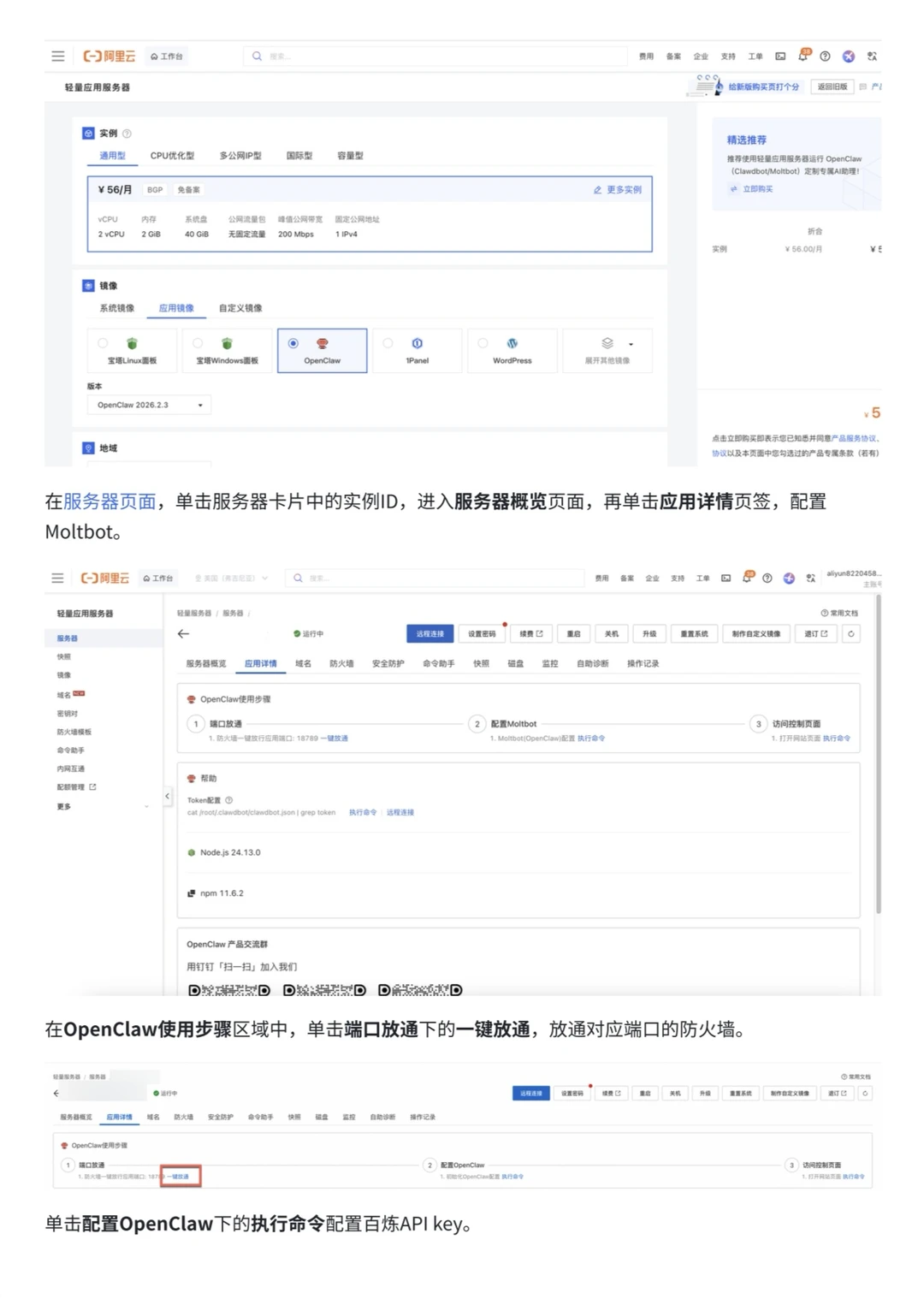Viewport: 924px width, 1299px height.
Task: Click 执行命令 under 配置OpenClaw in bottom screenshot
Action: click(x=512, y=1177)
